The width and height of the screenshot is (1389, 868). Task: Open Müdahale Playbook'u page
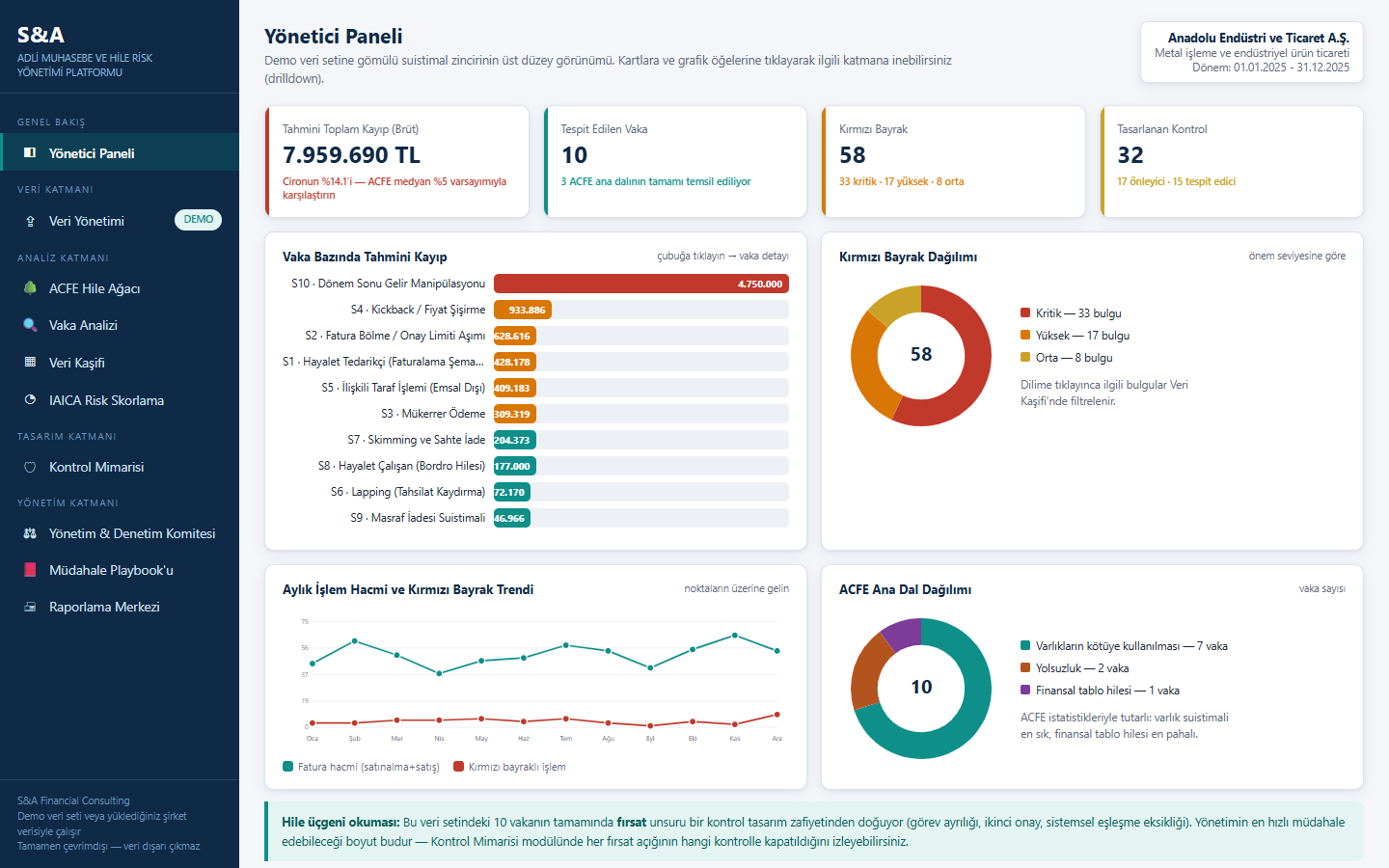pos(120,570)
